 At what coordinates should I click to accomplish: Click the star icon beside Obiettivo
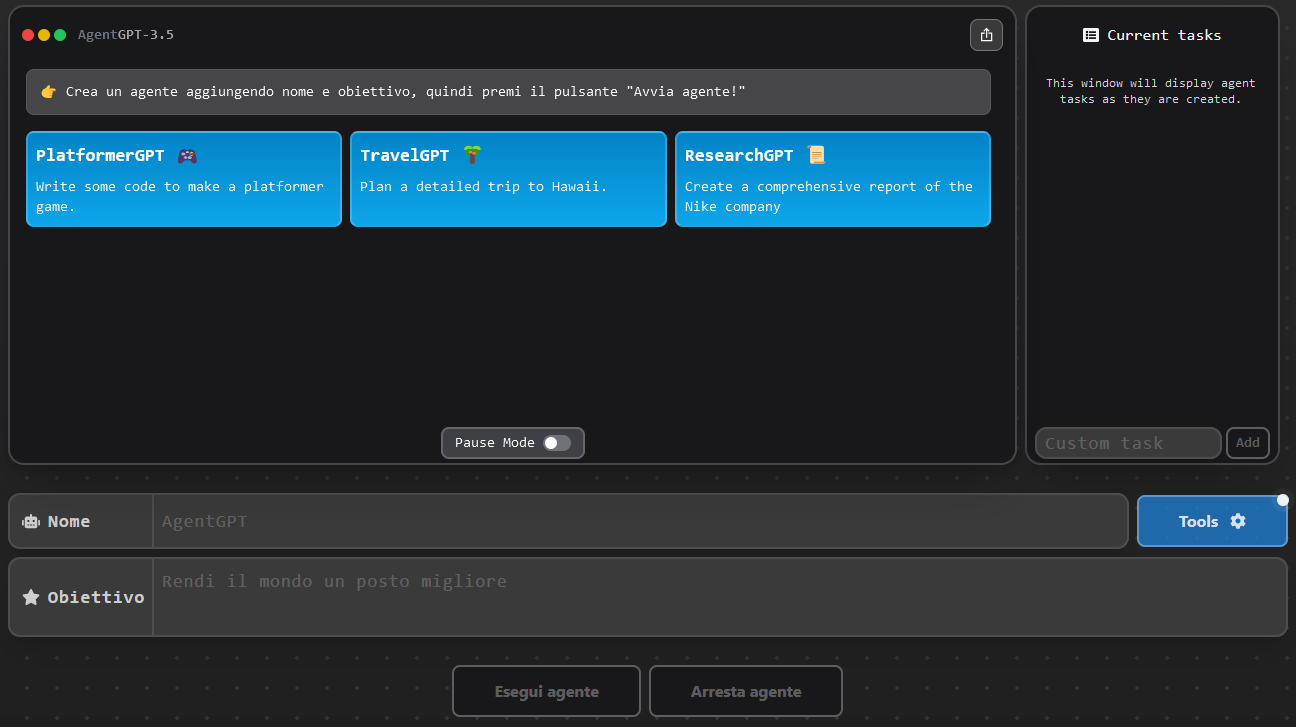pyautogui.click(x=31, y=597)
